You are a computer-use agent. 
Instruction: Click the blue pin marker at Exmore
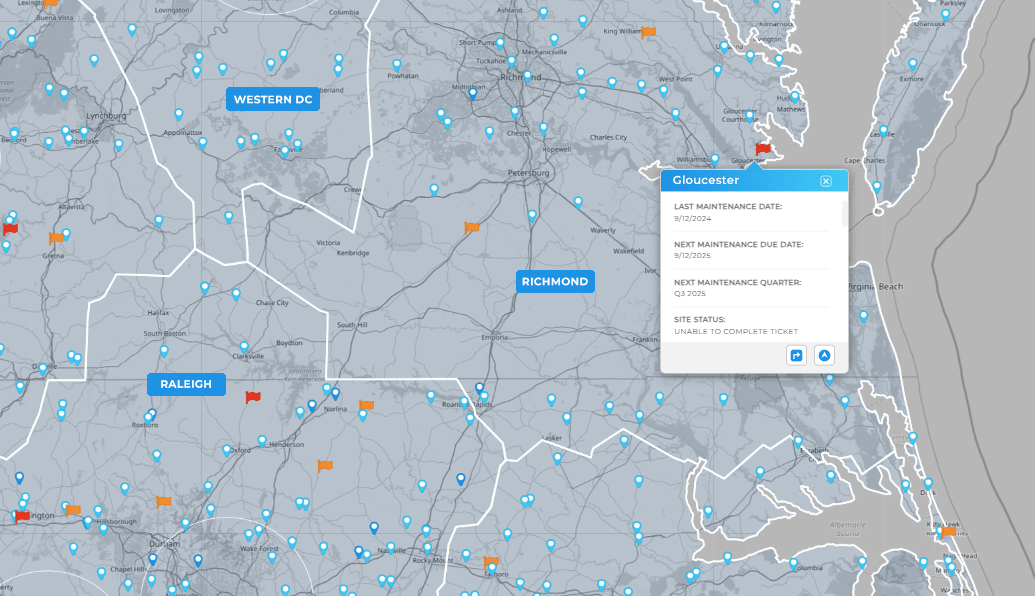913,63
